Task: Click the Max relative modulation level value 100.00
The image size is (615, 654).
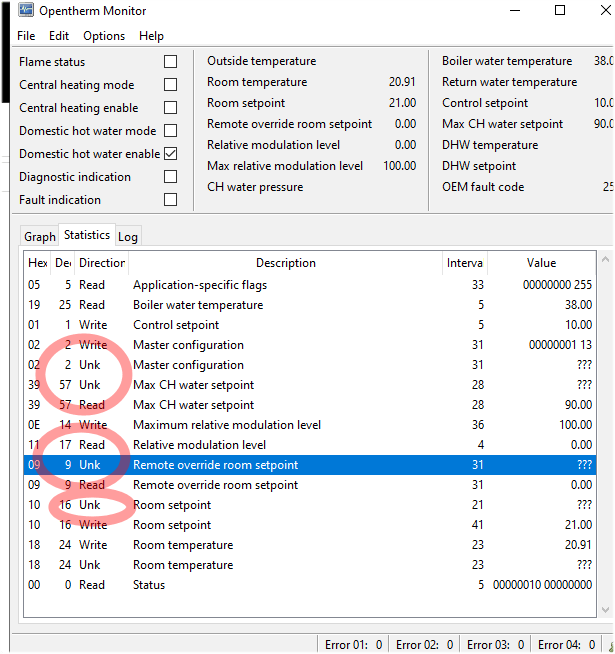Action: coord(399,166)
